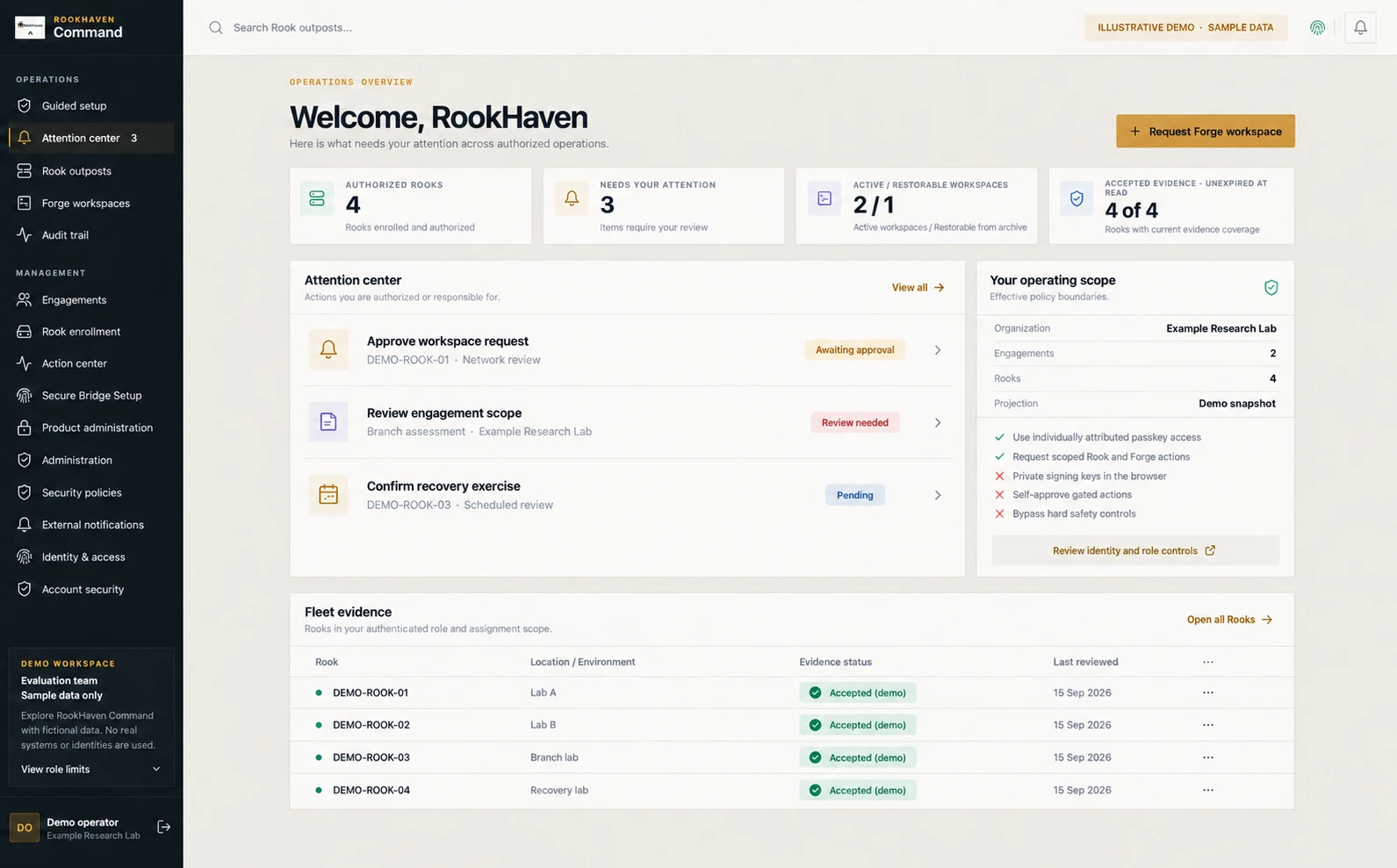
Task: Open the Fleet evidence column options menu
Action: [1208, 662]
